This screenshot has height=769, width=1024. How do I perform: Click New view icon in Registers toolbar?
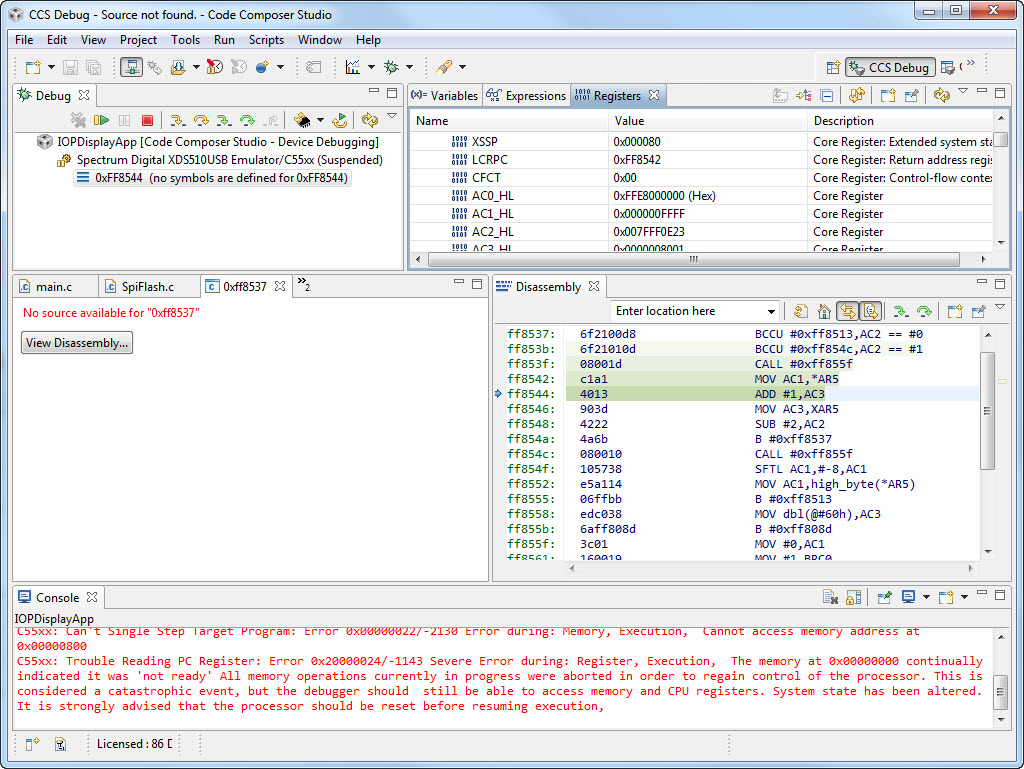(x=888, y=95)
